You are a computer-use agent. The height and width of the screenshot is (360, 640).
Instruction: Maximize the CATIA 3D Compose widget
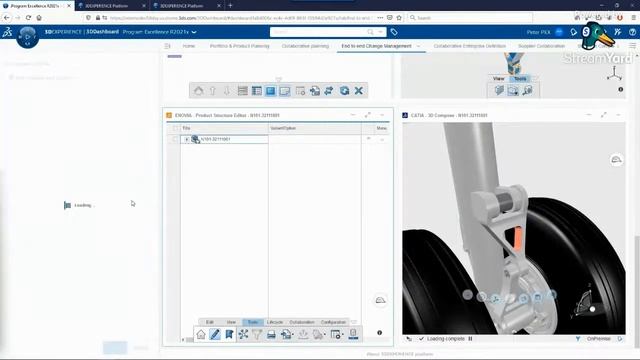click(x=603, y=115)
